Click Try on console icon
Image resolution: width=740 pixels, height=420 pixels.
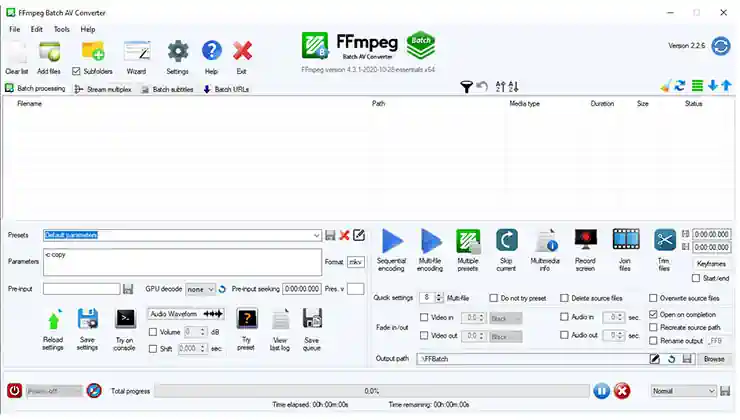click(125, 319)
